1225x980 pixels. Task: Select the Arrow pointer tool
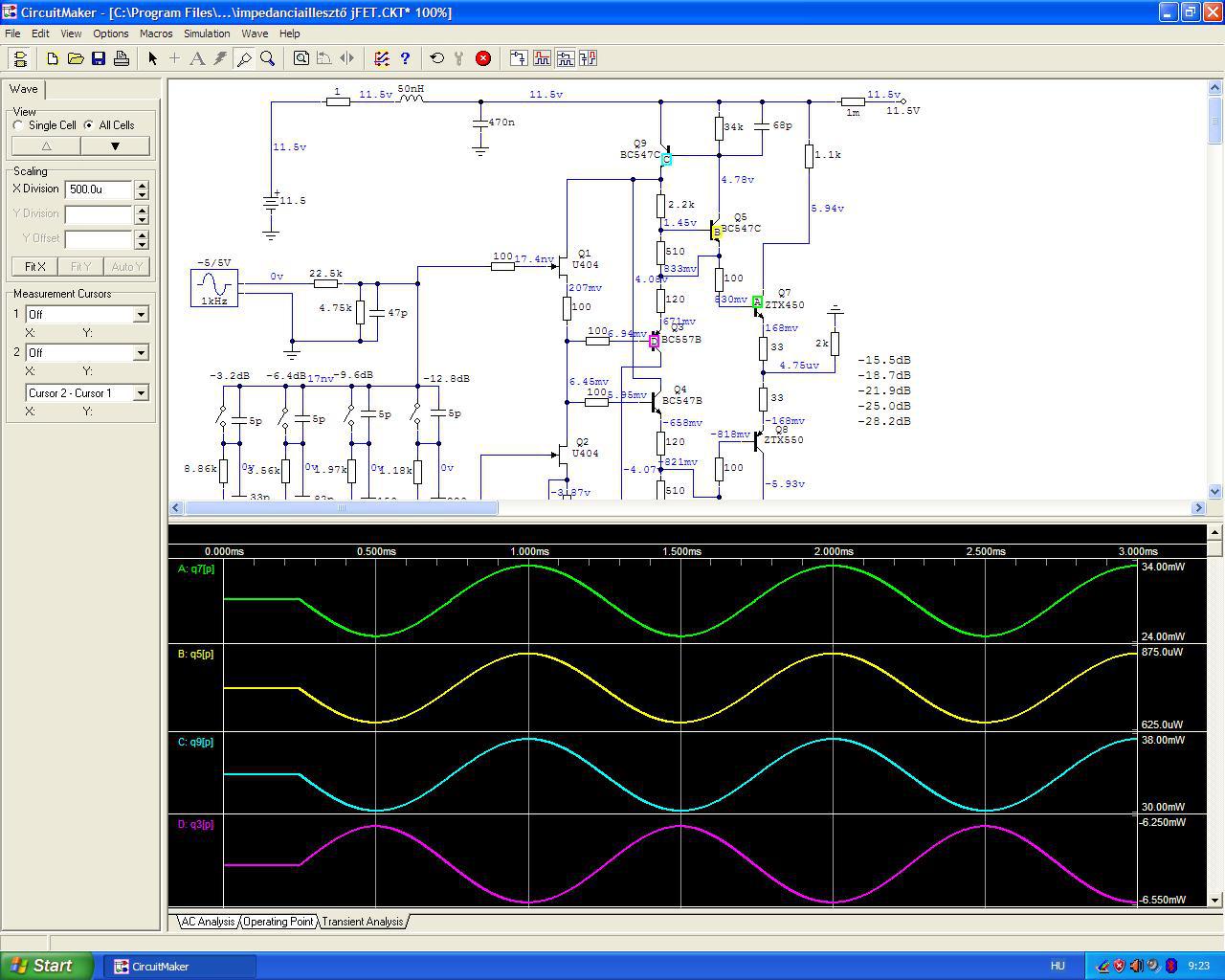pos(152,58)
